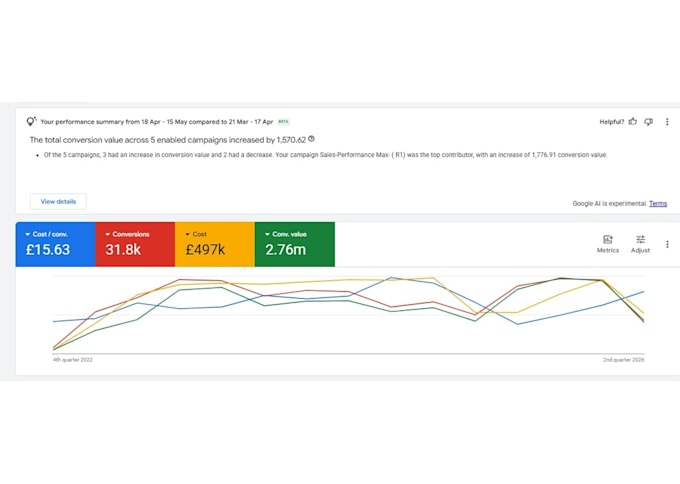This screenshot has width=680, height=484.
Task: Open the Conv. value metric dropdown
Action: pos(286,234)
